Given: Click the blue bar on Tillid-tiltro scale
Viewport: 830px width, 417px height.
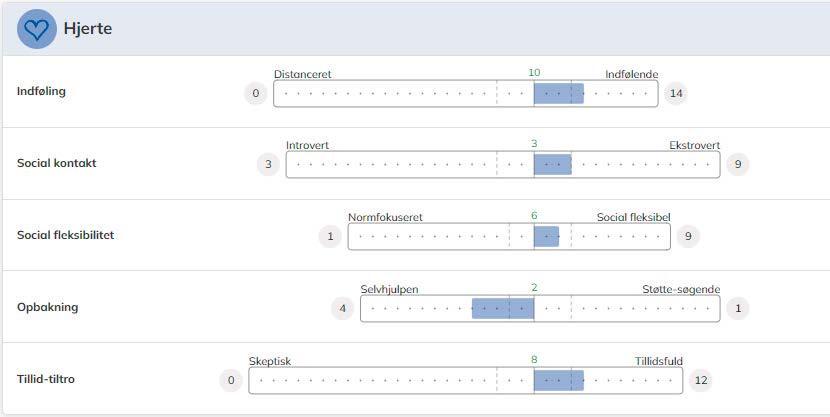Looking at the screenshot, I should [x=558, y=380].
